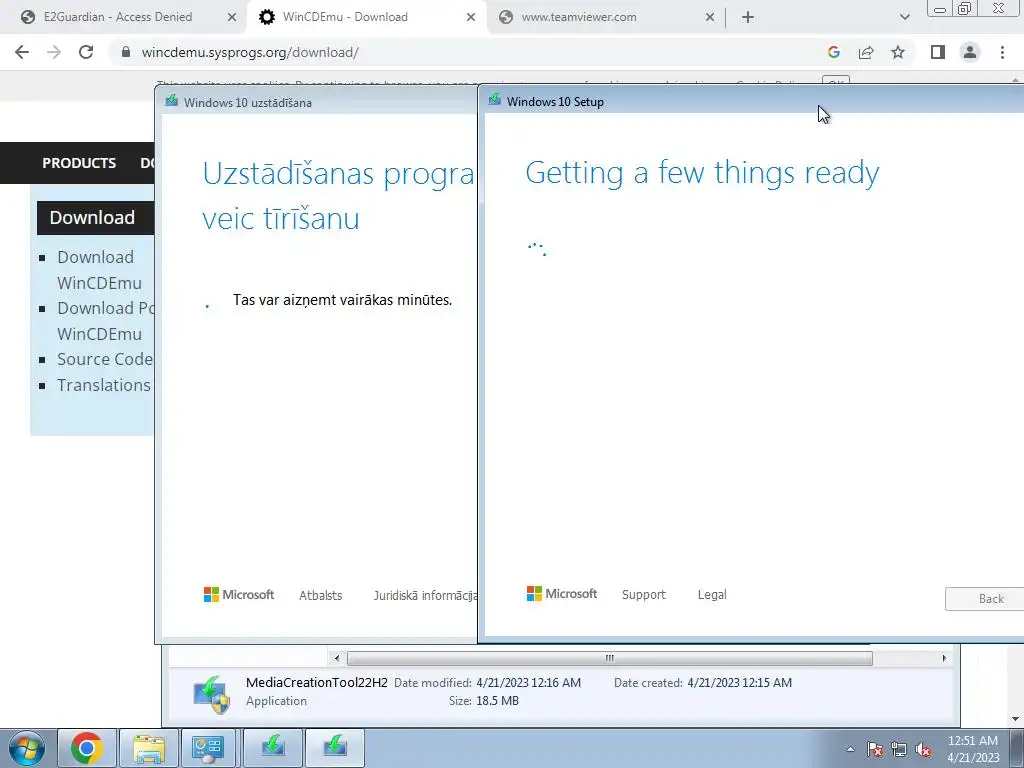Viewport: 1024px width, 768px height.
Task: Click Date modified 4/21/2023 12:16 AM value
Action: 528,682
